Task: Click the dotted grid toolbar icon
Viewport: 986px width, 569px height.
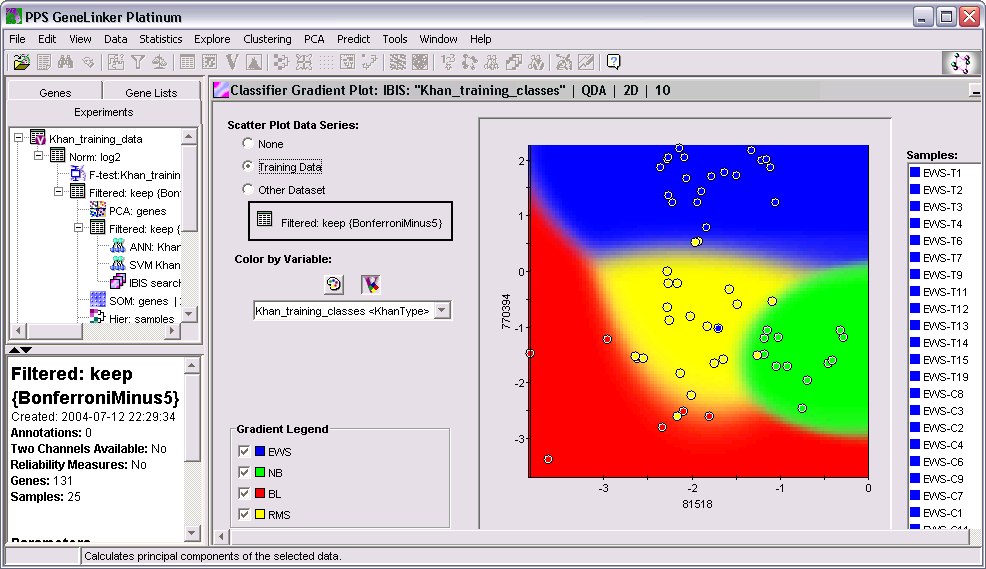Action: [x=326, y=62]
